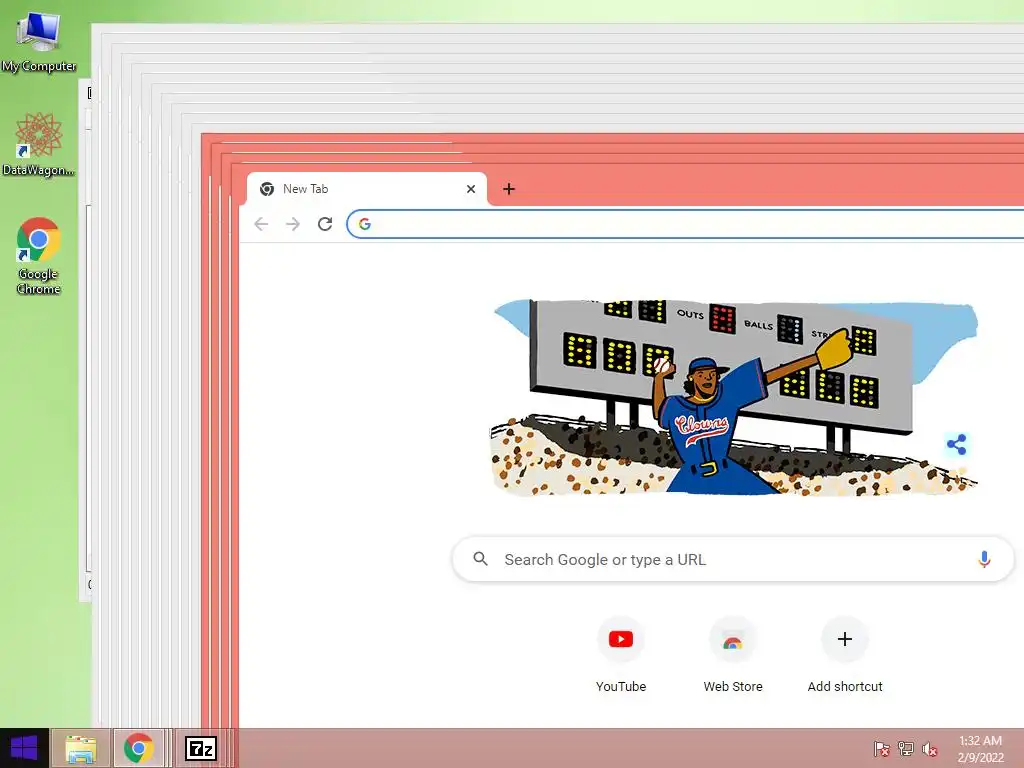1024x768 pixels.
Task: Click the Chrome back arrow button
Action: tap(261, 224)
